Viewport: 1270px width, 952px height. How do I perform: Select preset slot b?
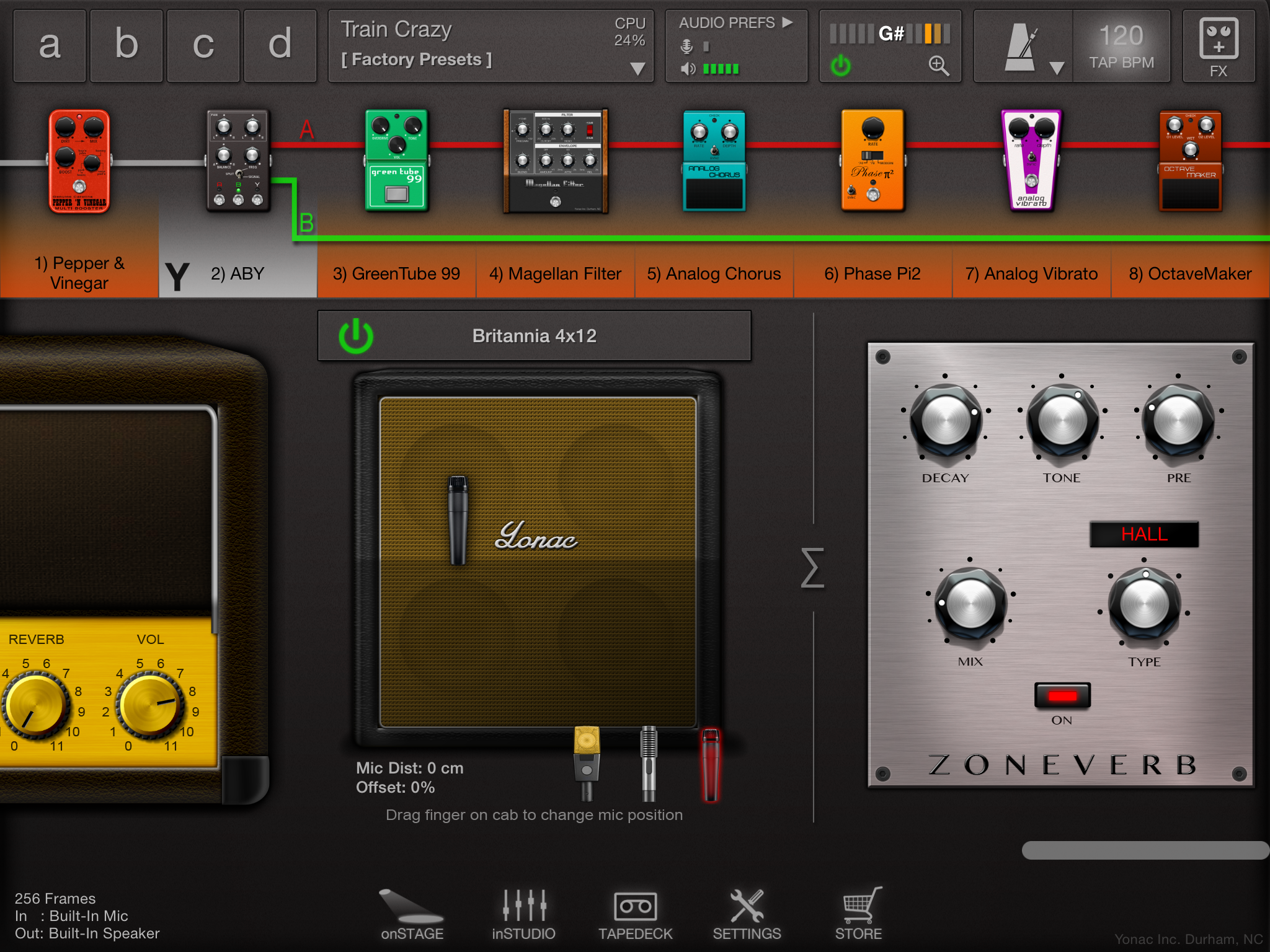pos(127,46)
